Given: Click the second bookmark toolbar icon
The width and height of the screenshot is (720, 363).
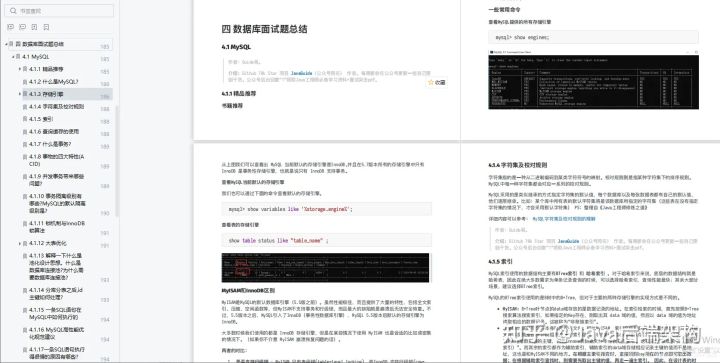Looking at the screenshot, I should pyautogui.click(x=22, y=27).
